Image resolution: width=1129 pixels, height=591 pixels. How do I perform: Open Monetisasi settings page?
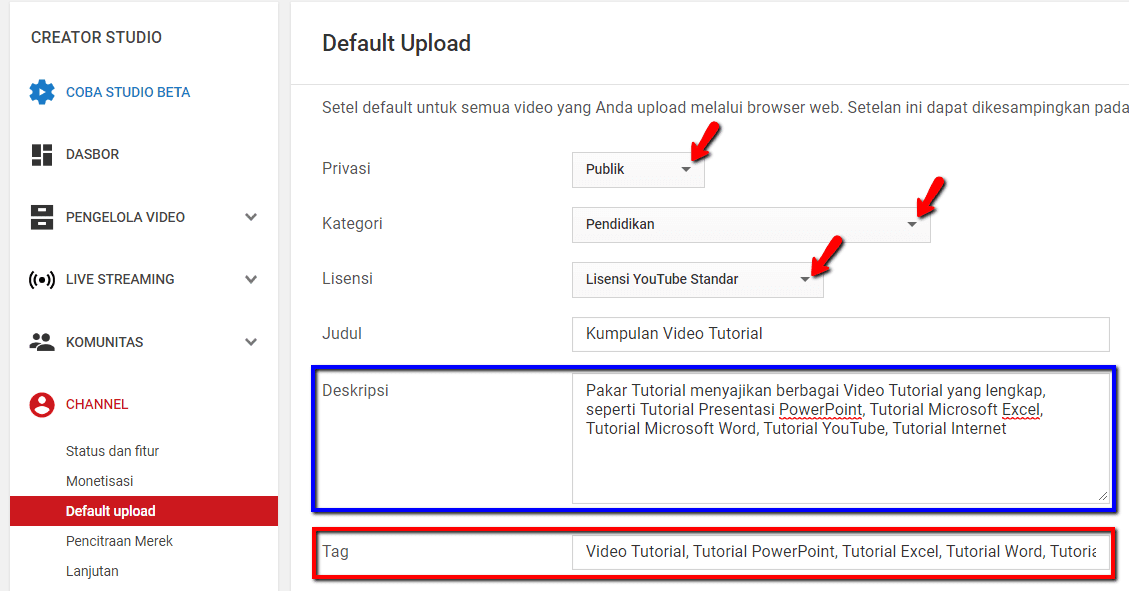click(x=99, y=481)
